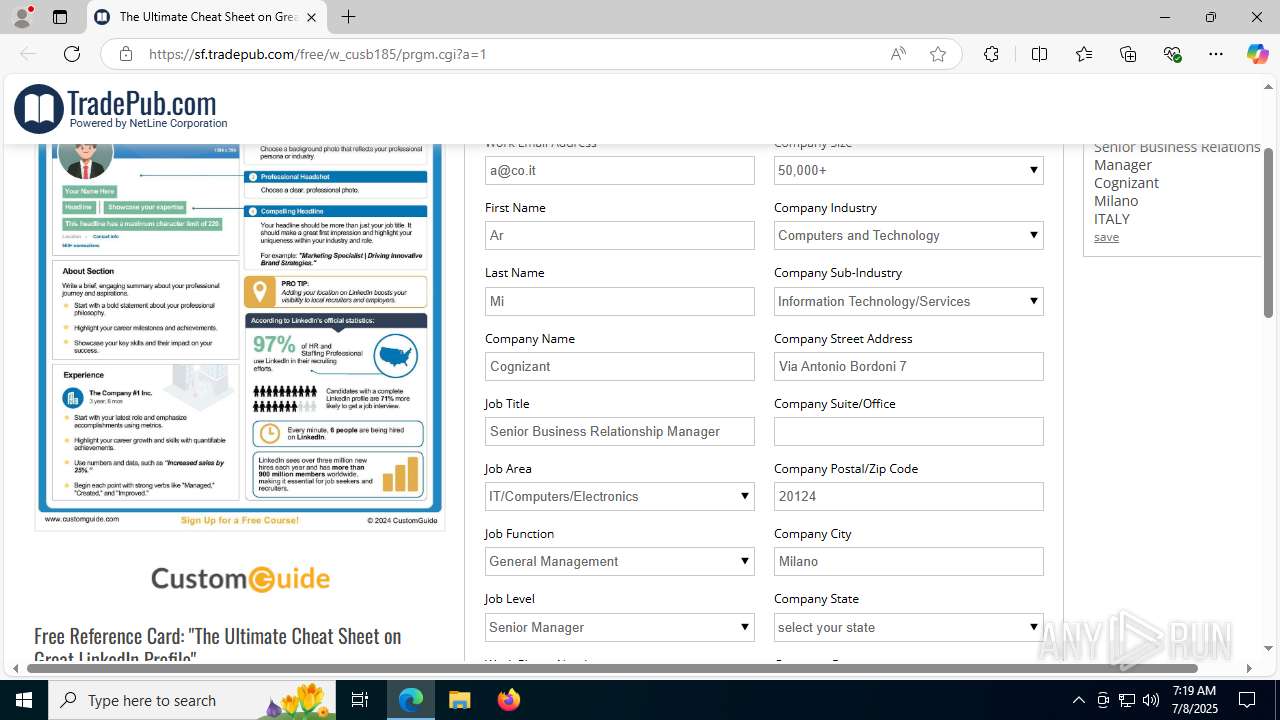Image resolution: width=1280 pixels, height=720 pixels.
Task: Open File Explorer from the taskbar
Action: pos(459,700)
